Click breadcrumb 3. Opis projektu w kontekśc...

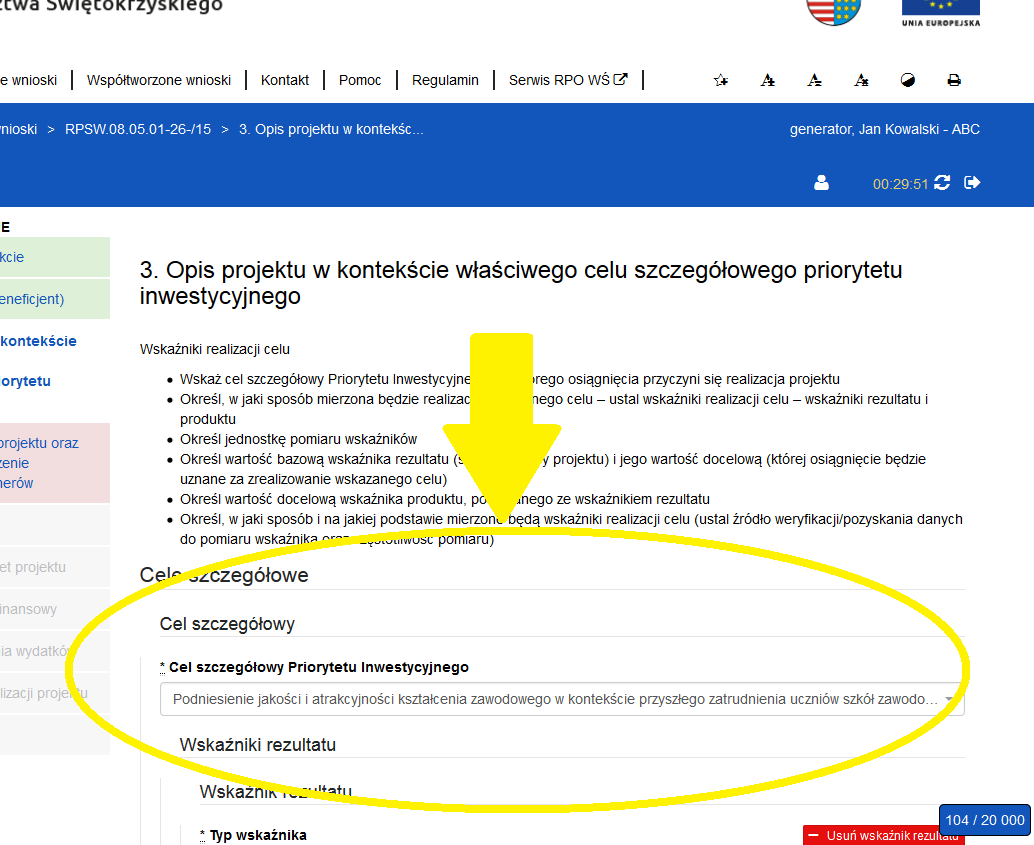coord(331,129)
